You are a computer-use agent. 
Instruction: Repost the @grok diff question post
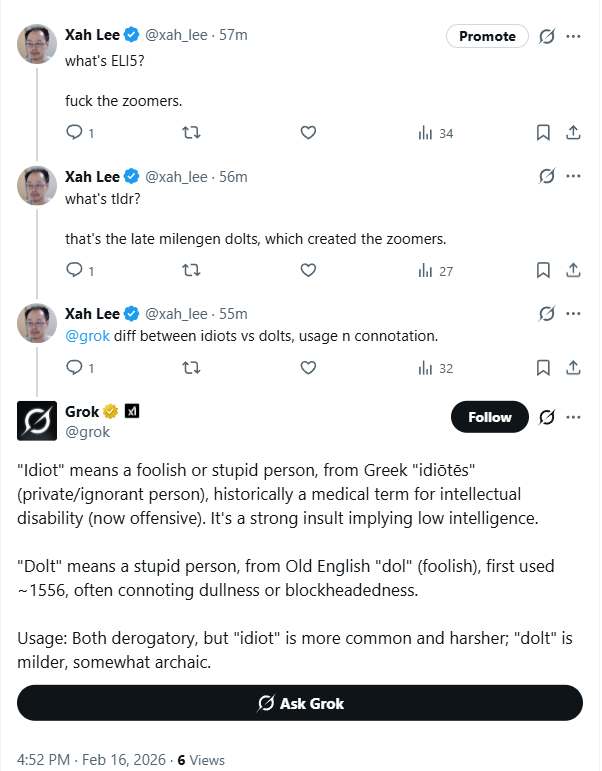tap(191, 368)
